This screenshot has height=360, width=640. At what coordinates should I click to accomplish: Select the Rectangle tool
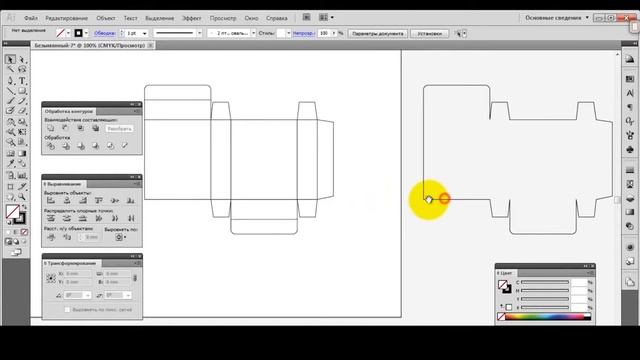coord(22,91)
